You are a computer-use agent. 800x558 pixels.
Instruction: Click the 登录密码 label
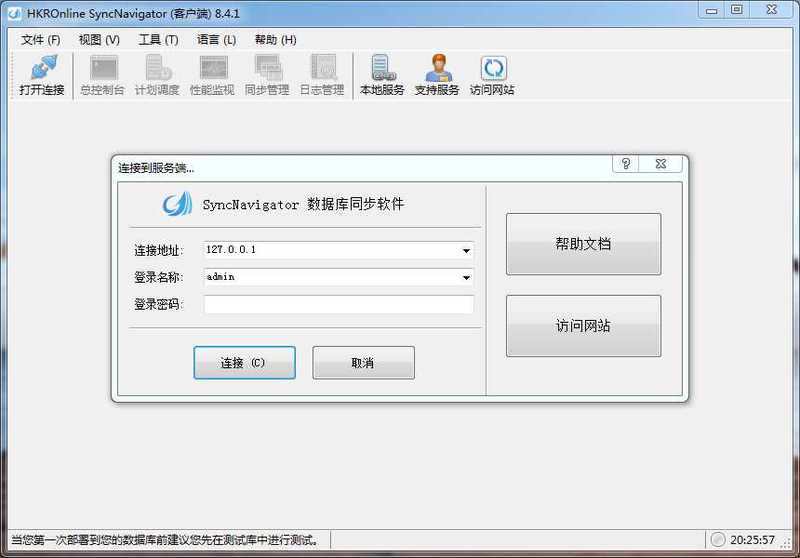pos(158,305)
